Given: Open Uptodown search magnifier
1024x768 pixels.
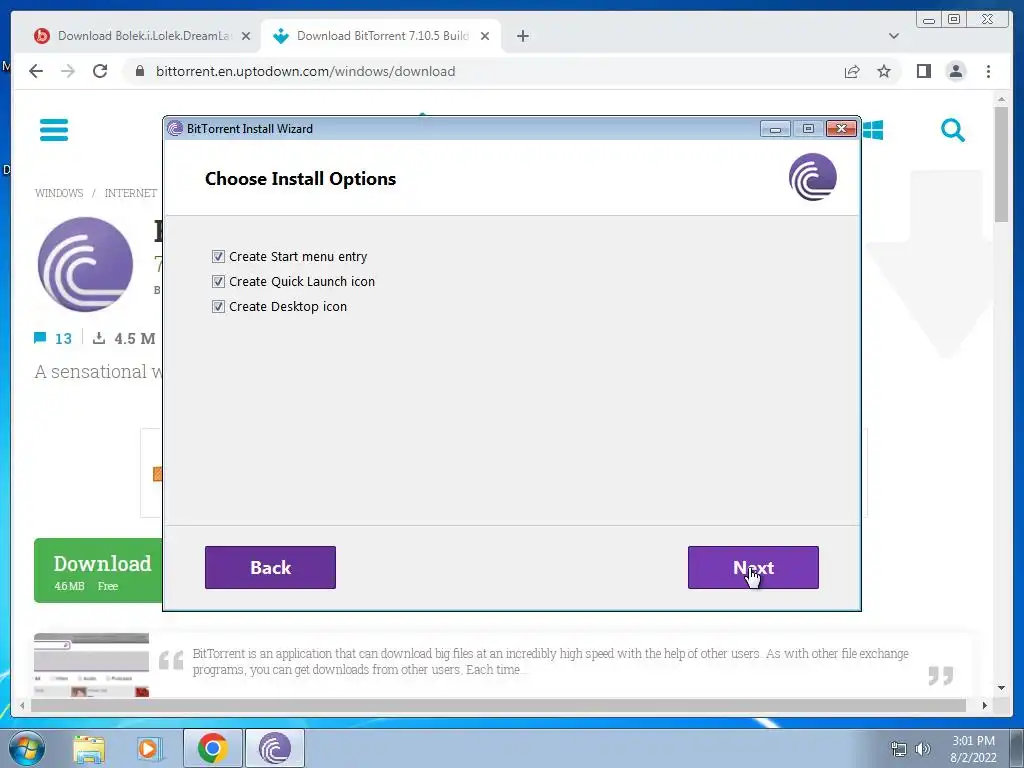Looking at the screenshot, I should coord(953,130).
